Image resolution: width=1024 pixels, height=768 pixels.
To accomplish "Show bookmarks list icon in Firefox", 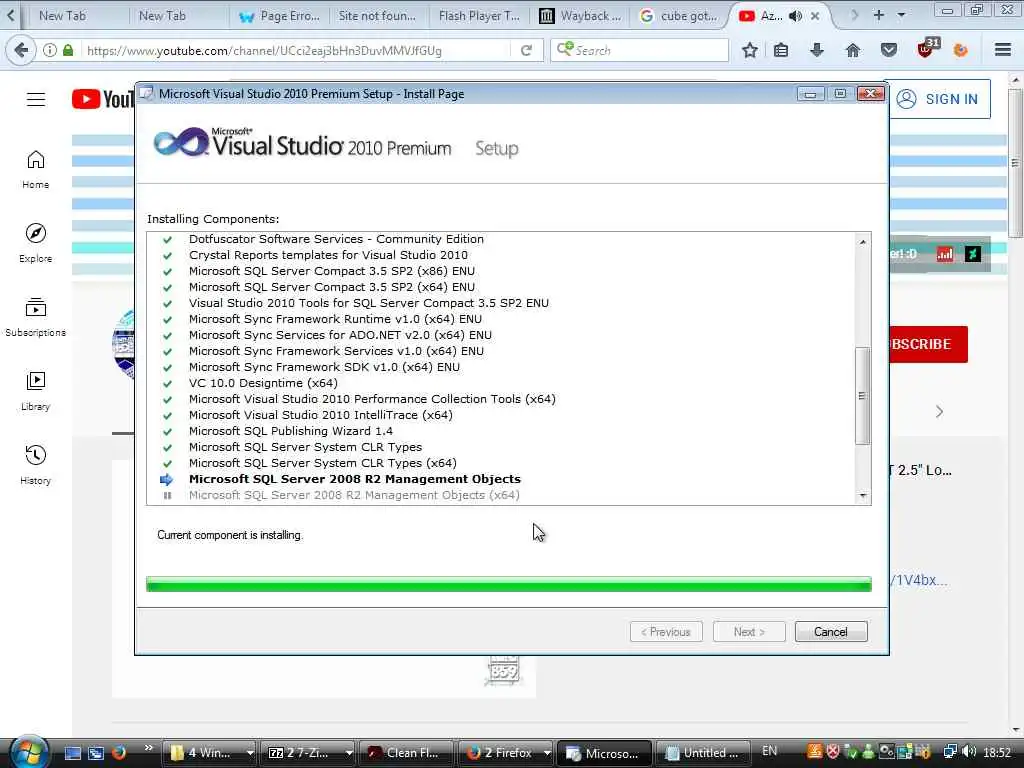I will 781,50.
